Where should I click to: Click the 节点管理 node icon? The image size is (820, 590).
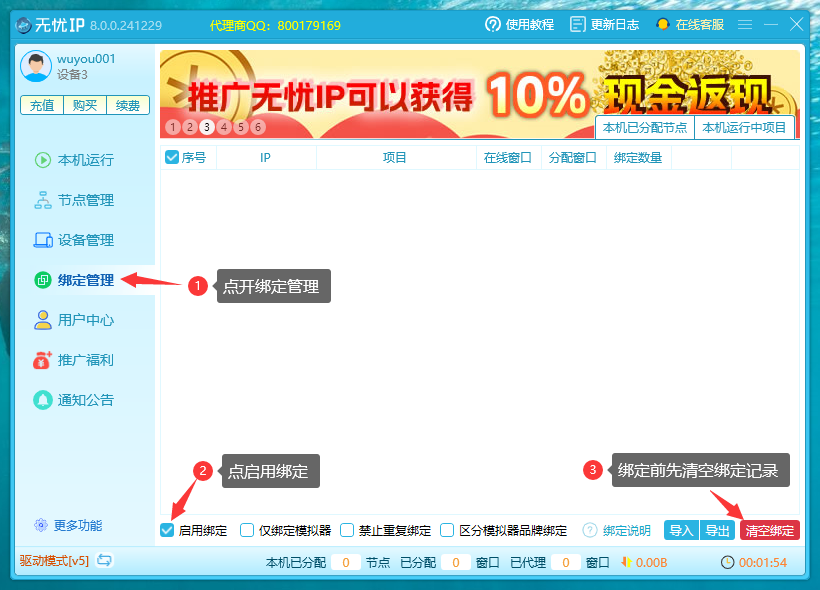click(42, 200)
